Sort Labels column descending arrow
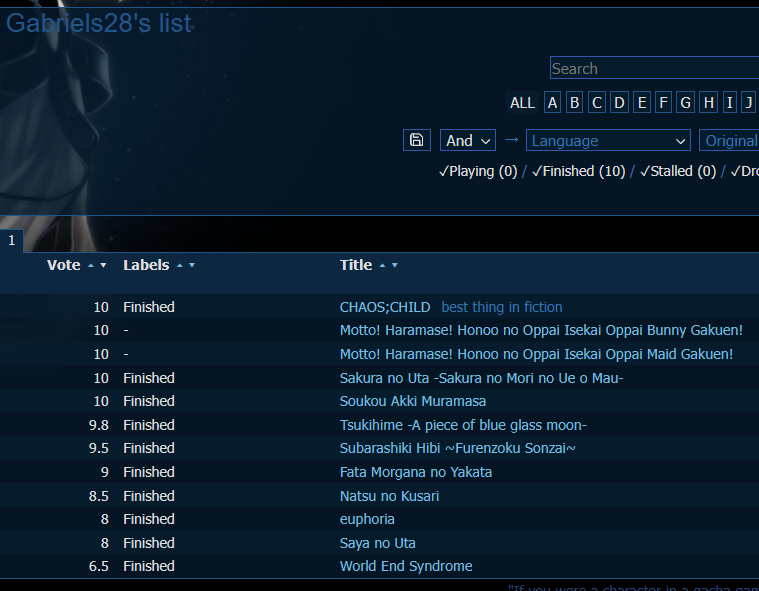 [x=192, y=265]
